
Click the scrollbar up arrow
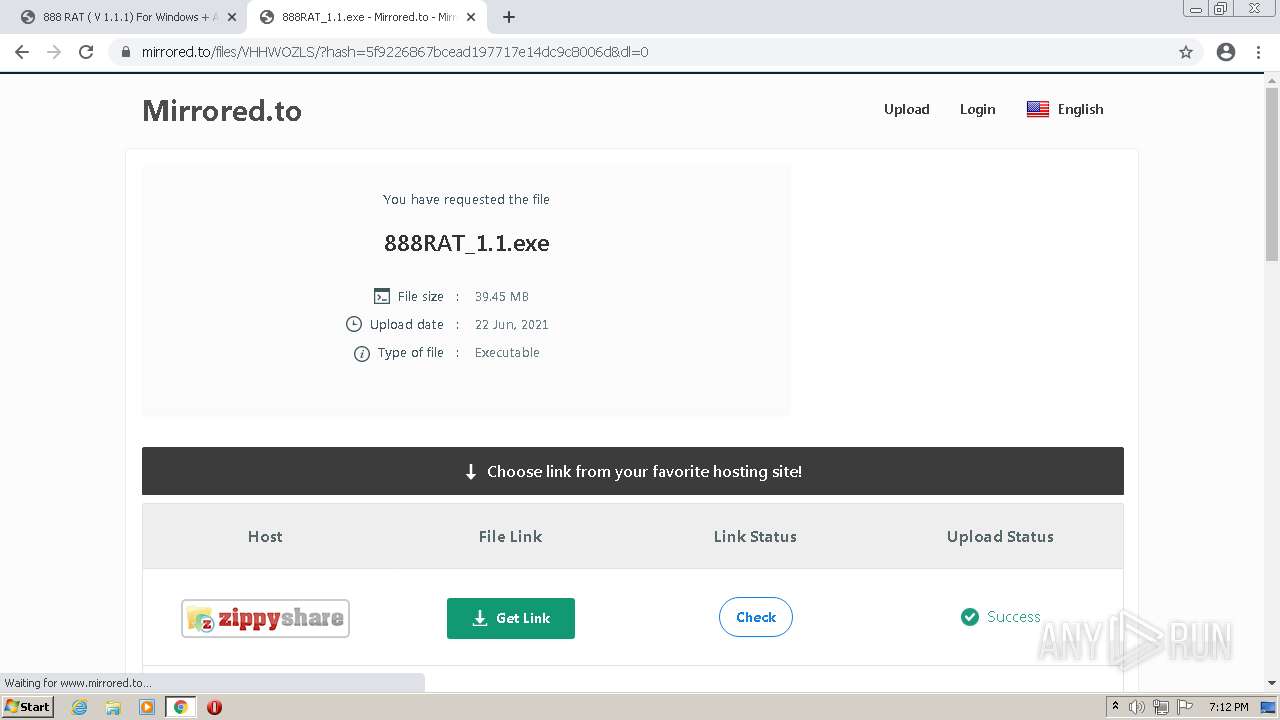click(x=1272, y=80)
